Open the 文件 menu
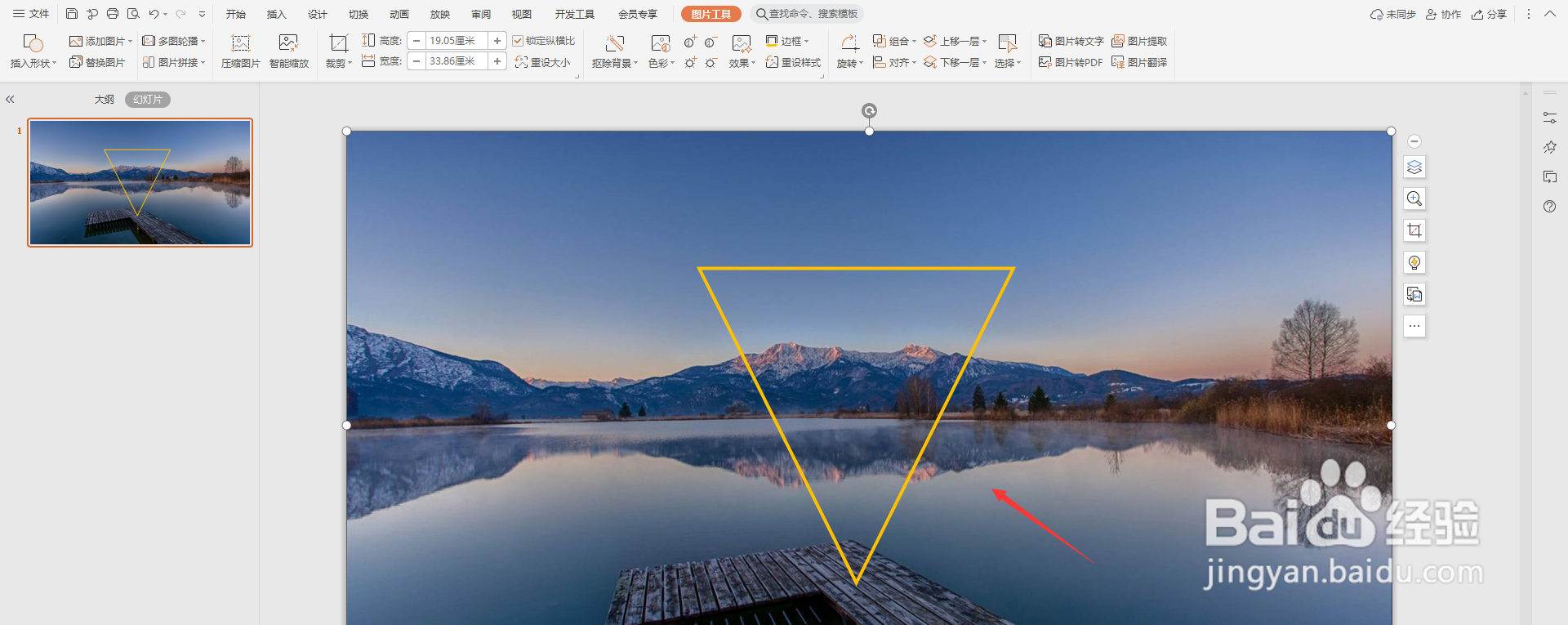This screenshot has height=625, width=1568. (x=31, y=14)
